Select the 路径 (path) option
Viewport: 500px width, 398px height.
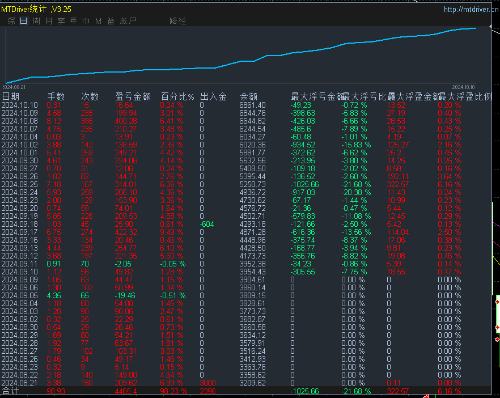click(178, 21)
